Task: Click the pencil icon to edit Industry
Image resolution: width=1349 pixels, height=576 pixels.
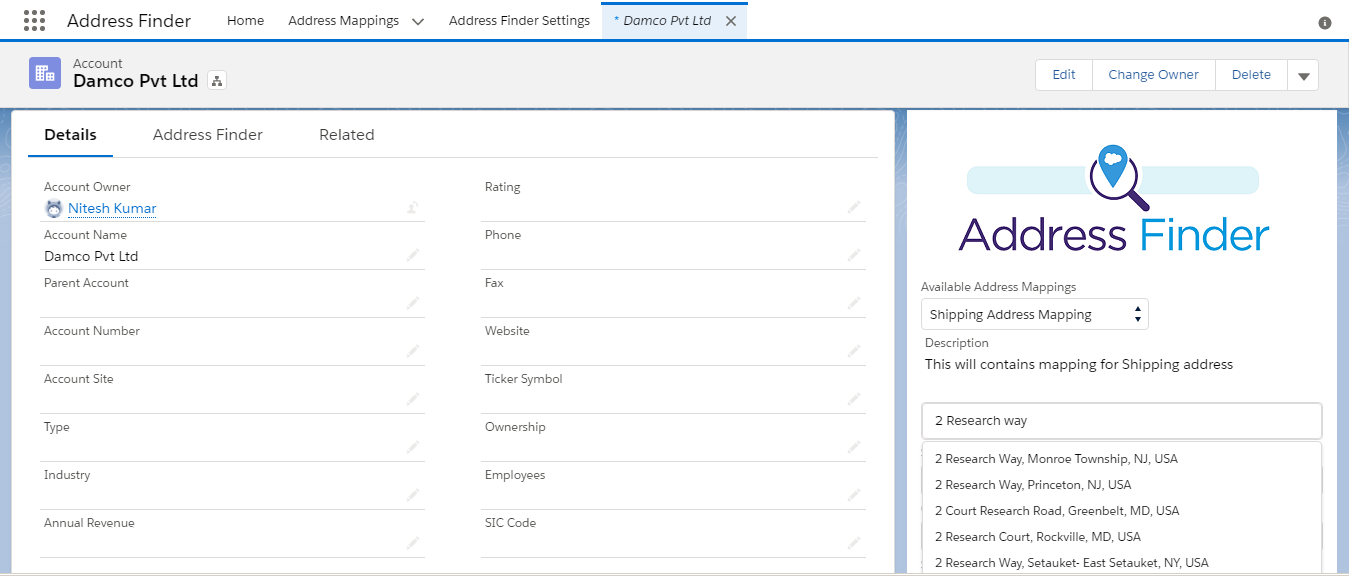Action: 413,494
